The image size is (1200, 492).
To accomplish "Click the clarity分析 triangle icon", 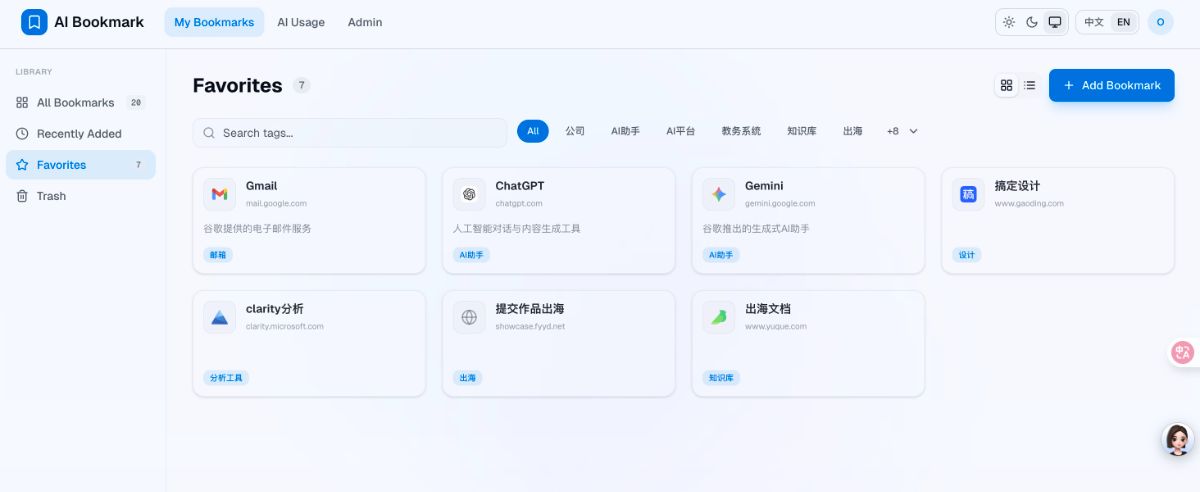I will [219, 317].
